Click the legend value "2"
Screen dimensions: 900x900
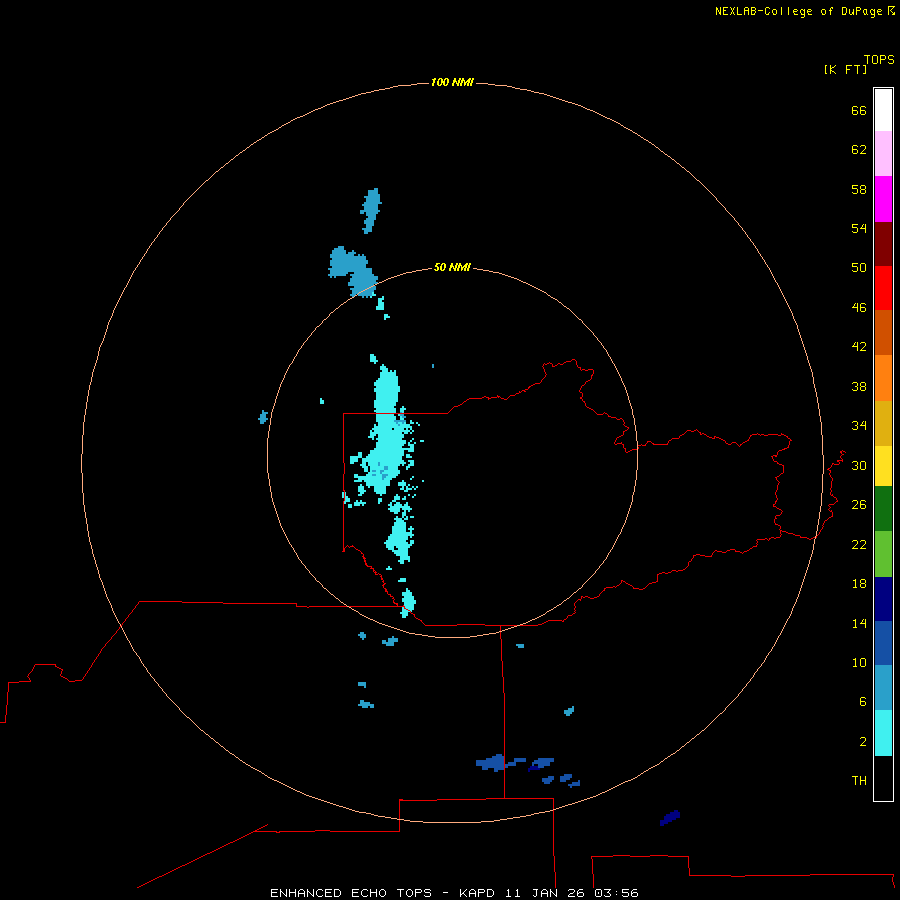[863, 742]
